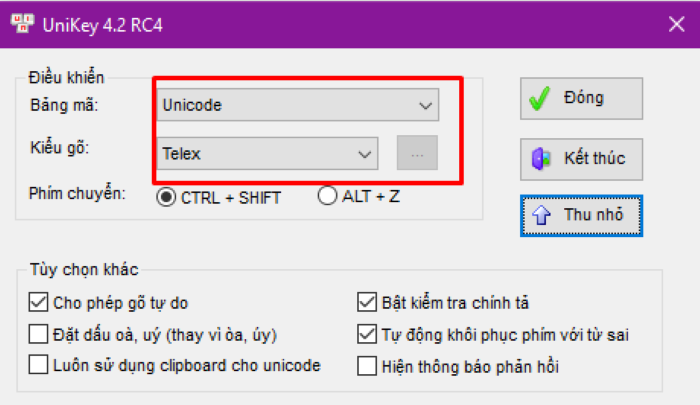Disable Bật kiểm tra chính tả
Image resolution: width=700 pixels, height=405 pixels.
click(367, 301)
